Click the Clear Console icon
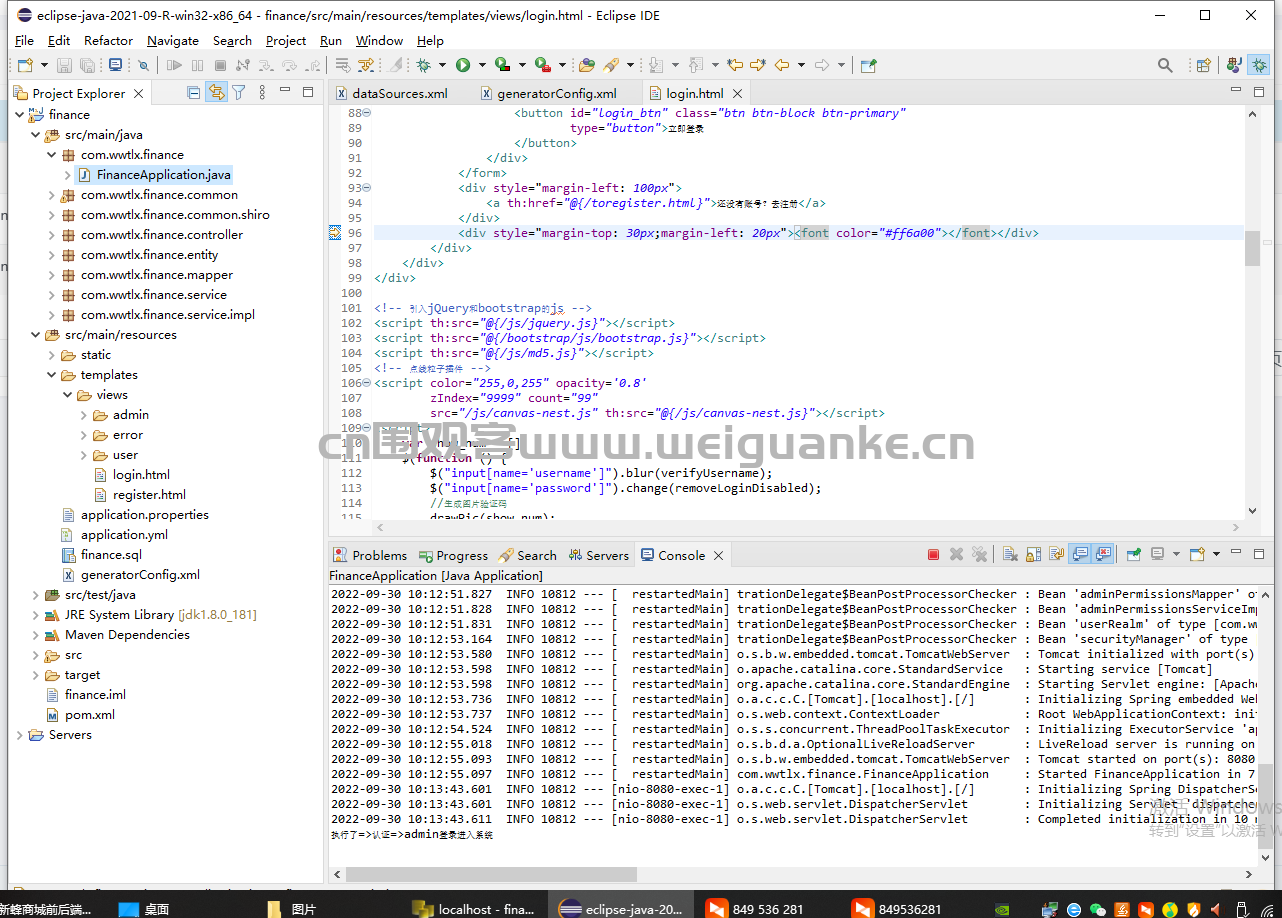This screenshot has width=1282, height=918. tap(1009, 554)
